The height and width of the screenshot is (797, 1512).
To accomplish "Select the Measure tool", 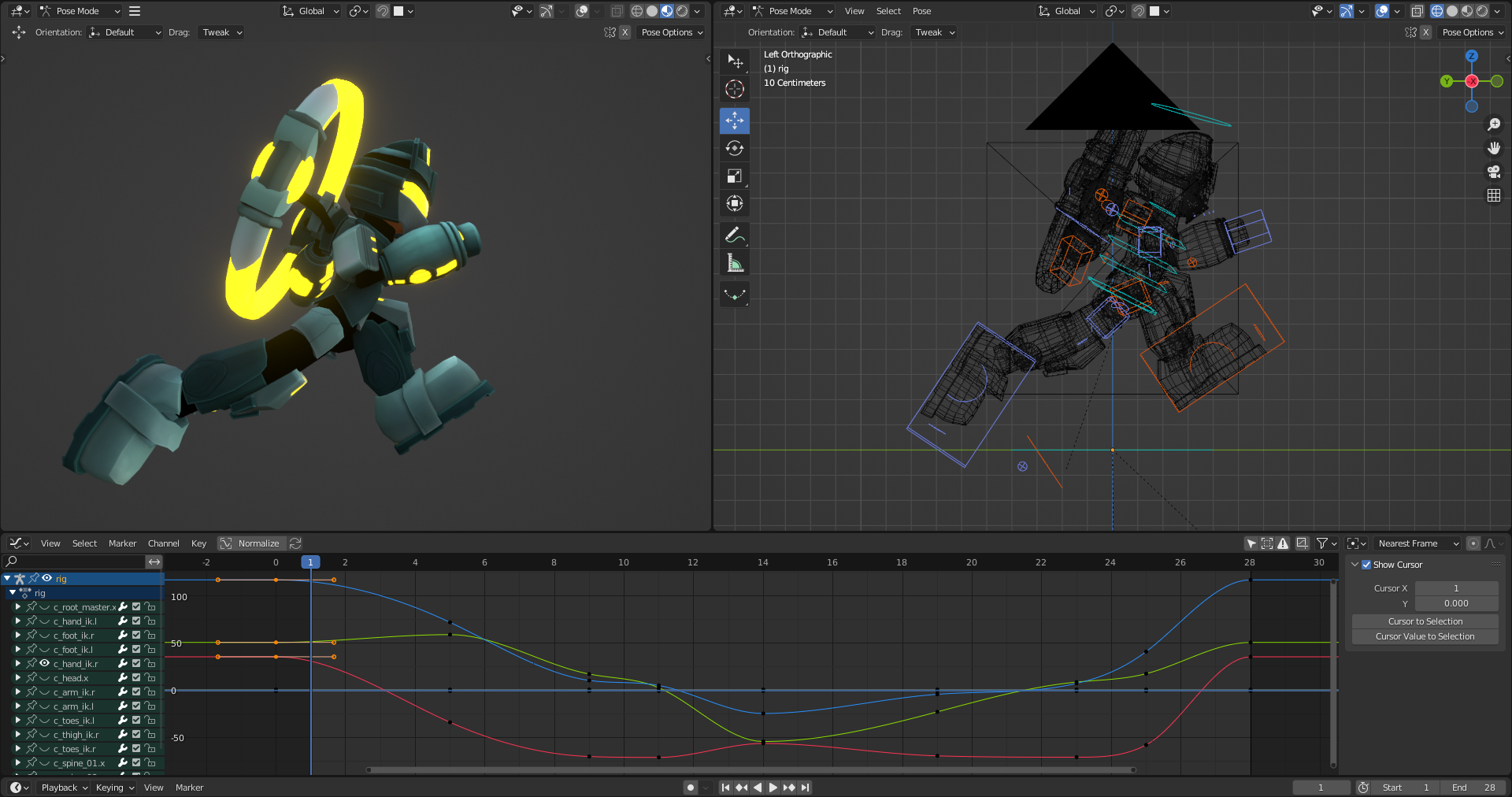I will click(x=734, y=263).
